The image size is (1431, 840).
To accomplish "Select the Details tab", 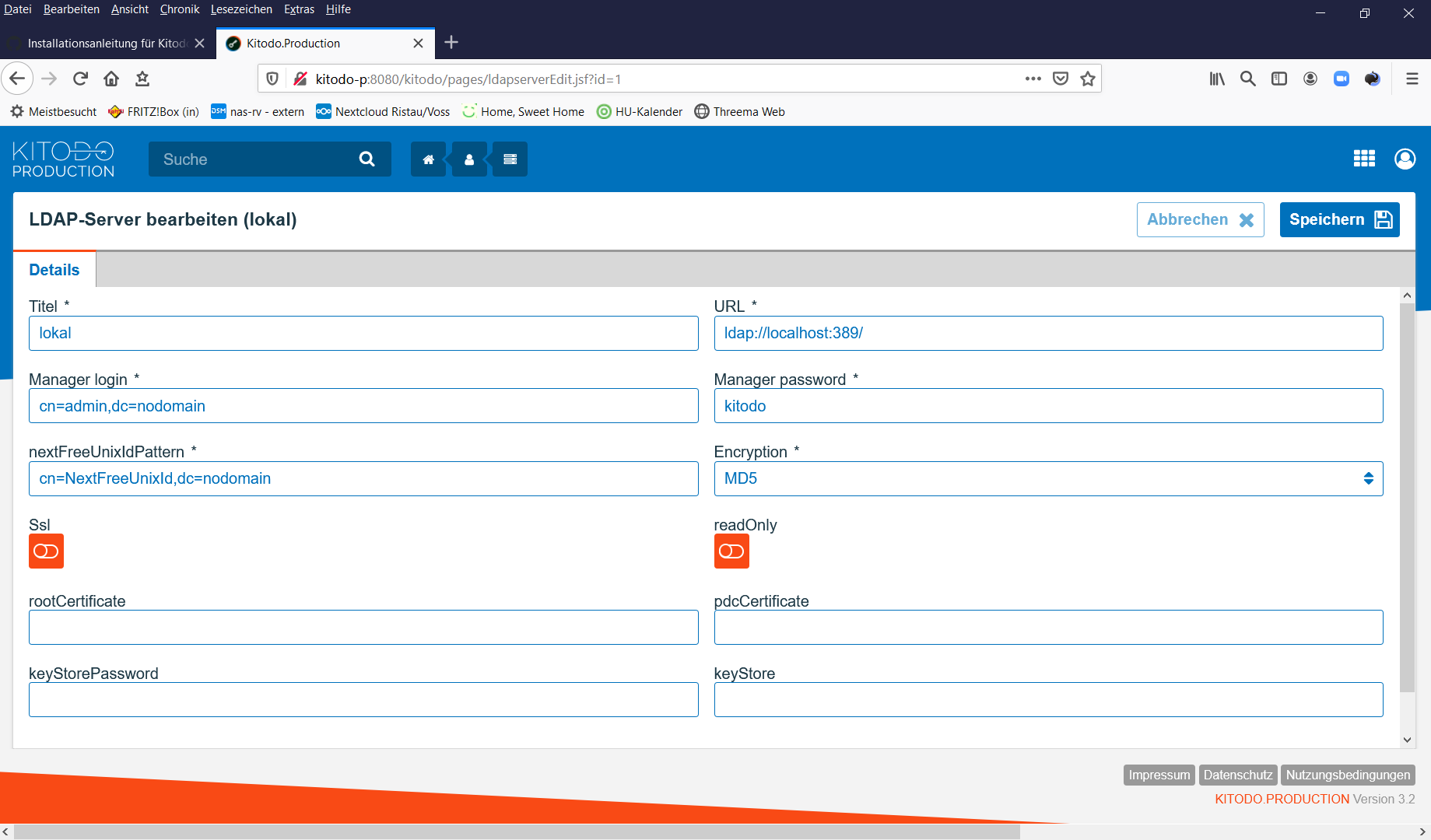I will click(54, 270).
